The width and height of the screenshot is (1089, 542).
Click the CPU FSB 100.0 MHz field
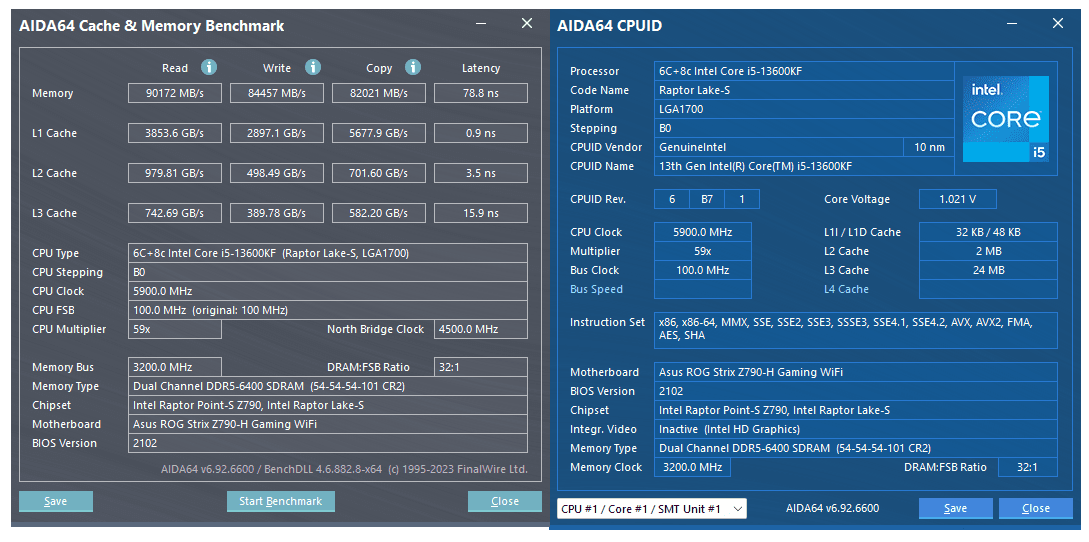[x=328, y=310]
